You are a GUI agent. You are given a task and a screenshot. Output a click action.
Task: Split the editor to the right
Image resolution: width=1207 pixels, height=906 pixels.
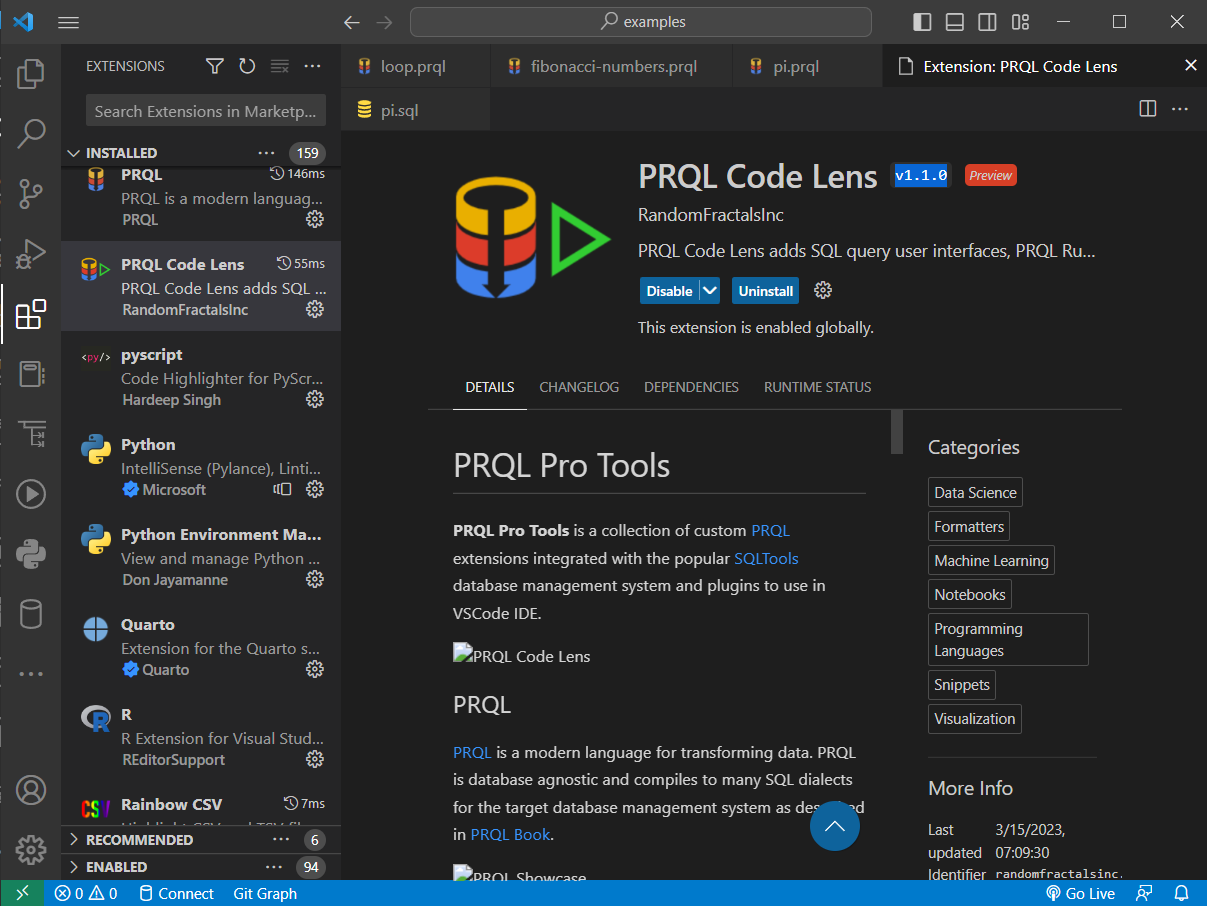click(x=1148, y=109)
